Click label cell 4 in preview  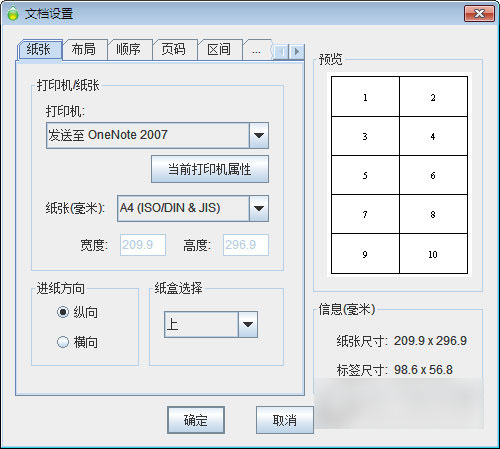(x=433, y=136)
